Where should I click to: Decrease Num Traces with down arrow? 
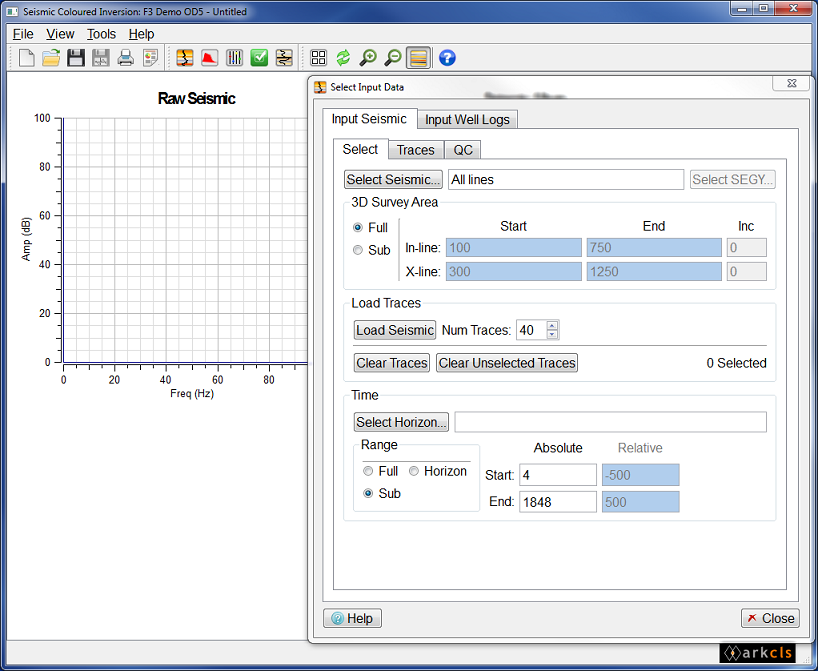[552, 334]
